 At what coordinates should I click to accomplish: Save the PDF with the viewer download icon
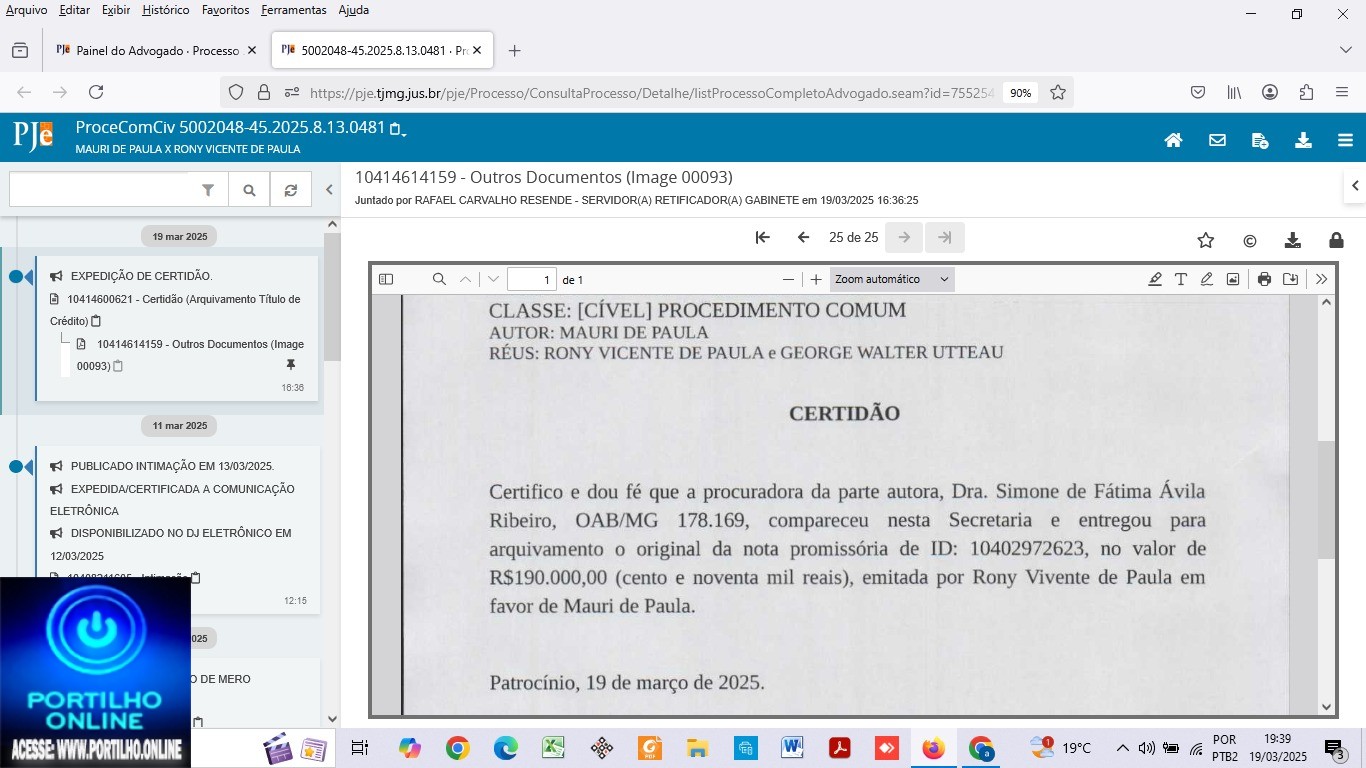[x=1291, y=280]
